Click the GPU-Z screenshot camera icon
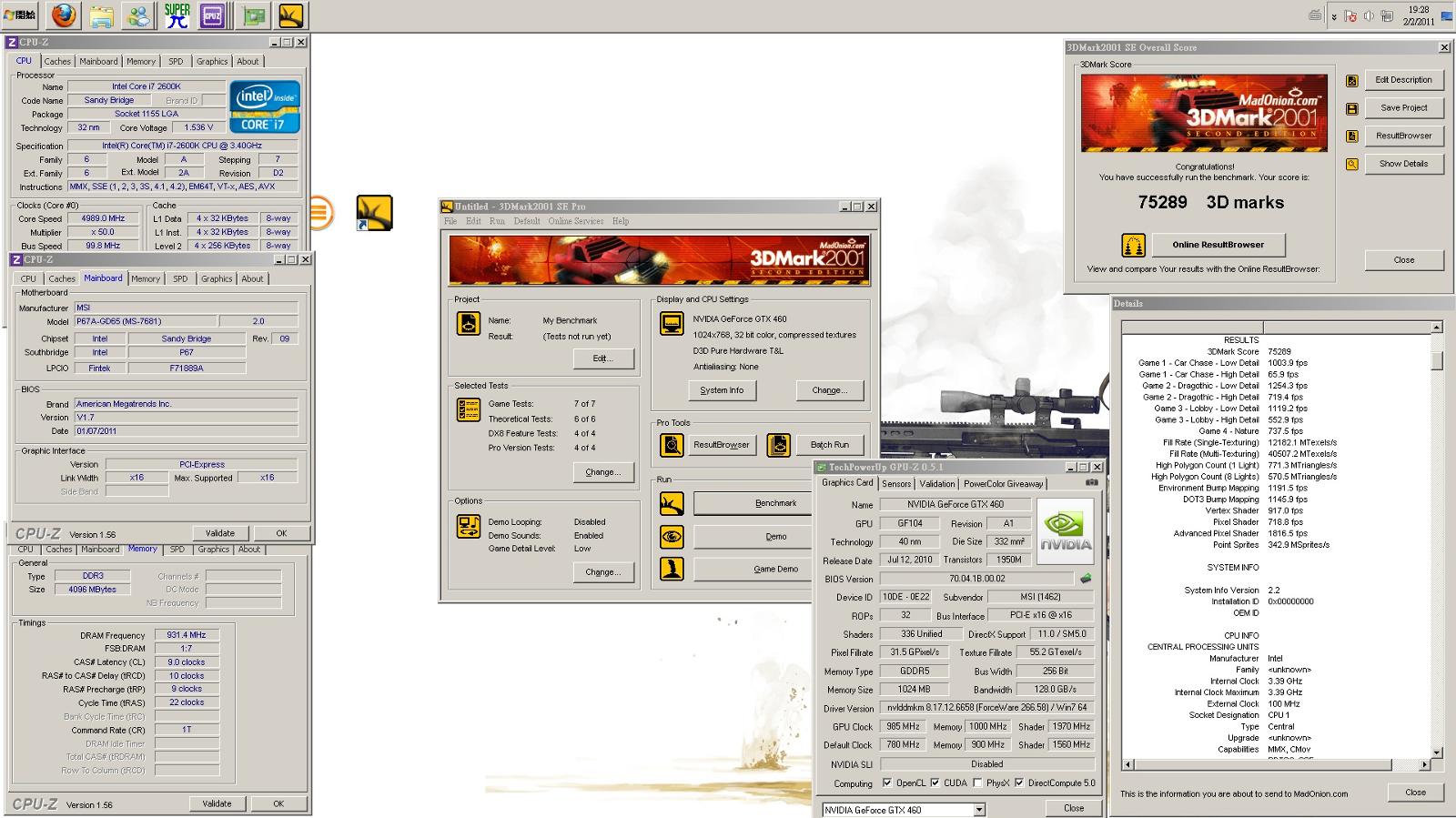The width and height of the screenshot is (1456, 818). pos(1091,482)
